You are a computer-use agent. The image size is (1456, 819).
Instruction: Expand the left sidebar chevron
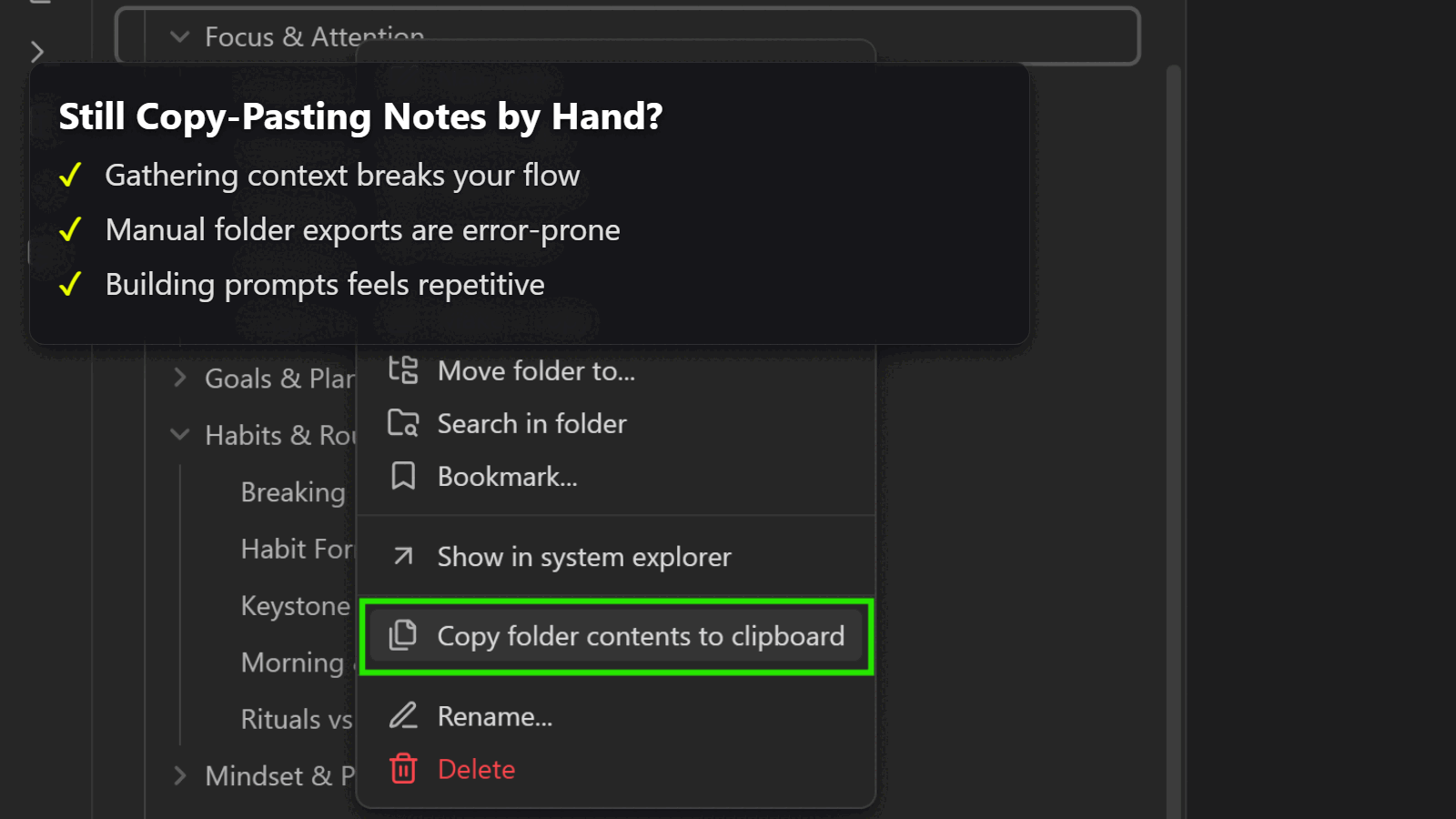point(37,52)
